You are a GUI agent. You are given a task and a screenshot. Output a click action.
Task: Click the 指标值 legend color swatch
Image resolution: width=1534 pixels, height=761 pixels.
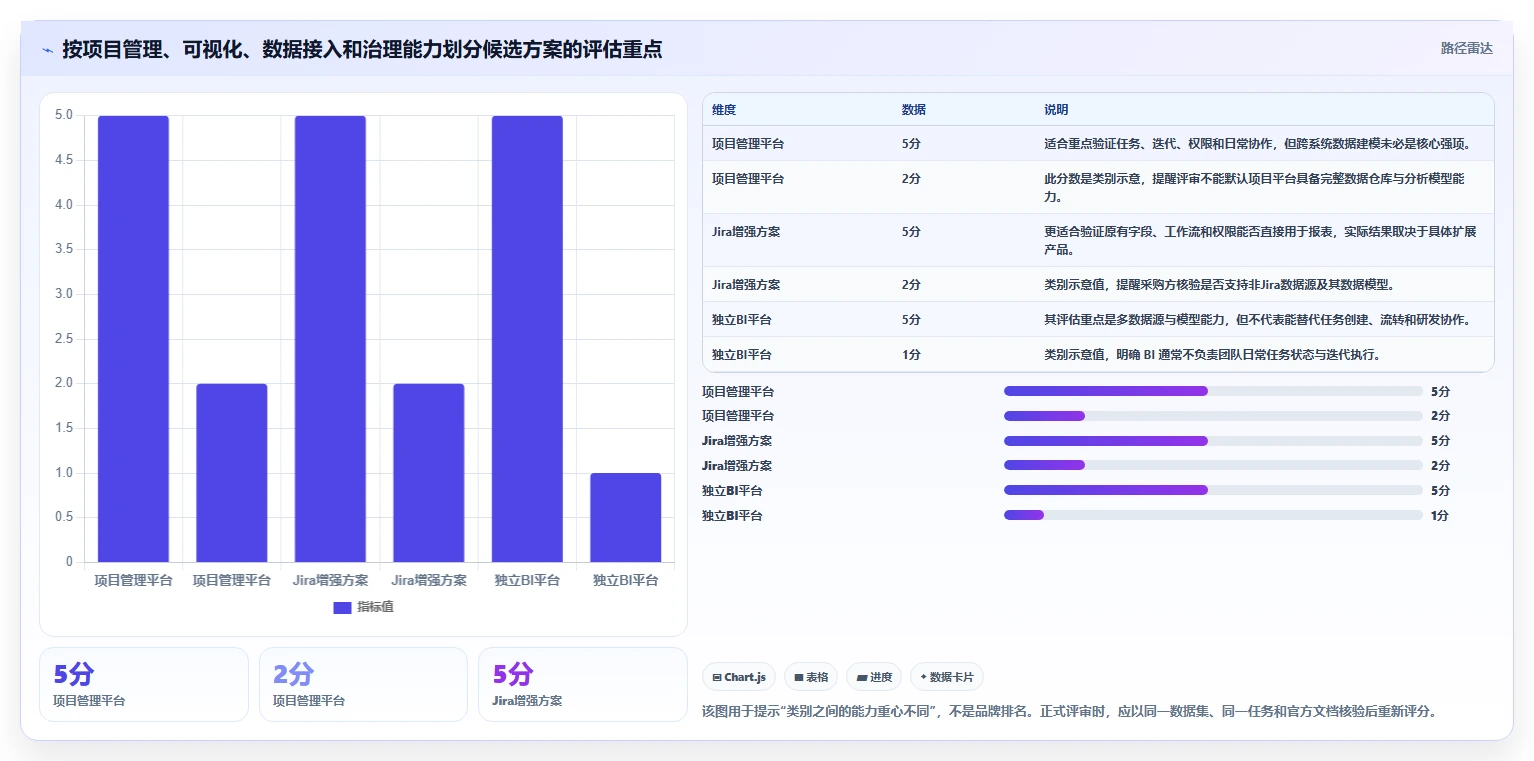[x=342, y=607]
